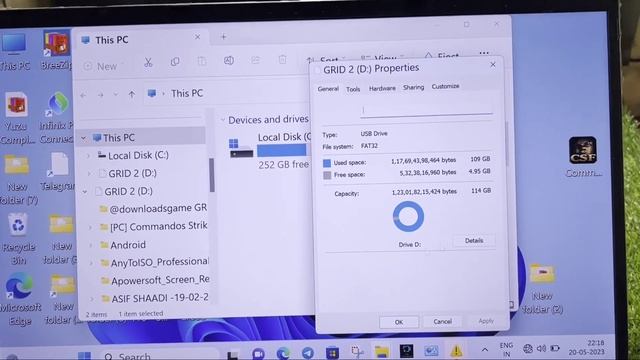The image size is (640, 360).
Task: Click the drive label text field
Action: pyautogui.click(x=426, y=111)
